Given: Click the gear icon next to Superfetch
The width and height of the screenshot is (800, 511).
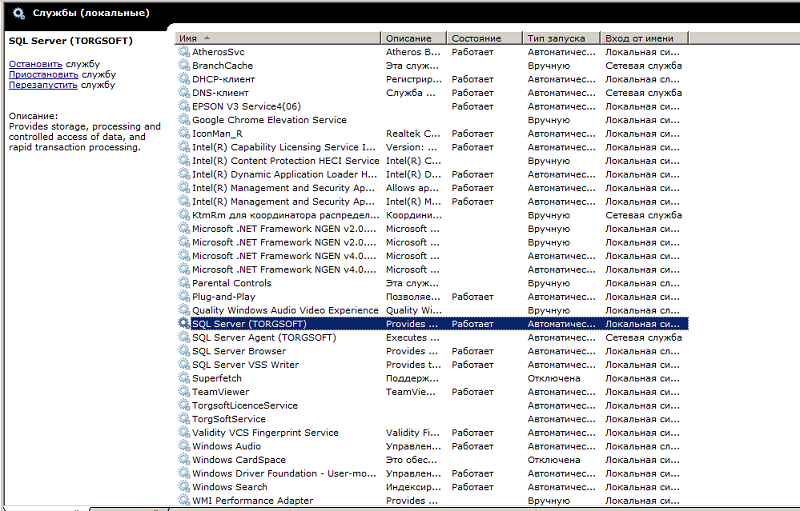Looking at the screenshot, I should (183, 379).
